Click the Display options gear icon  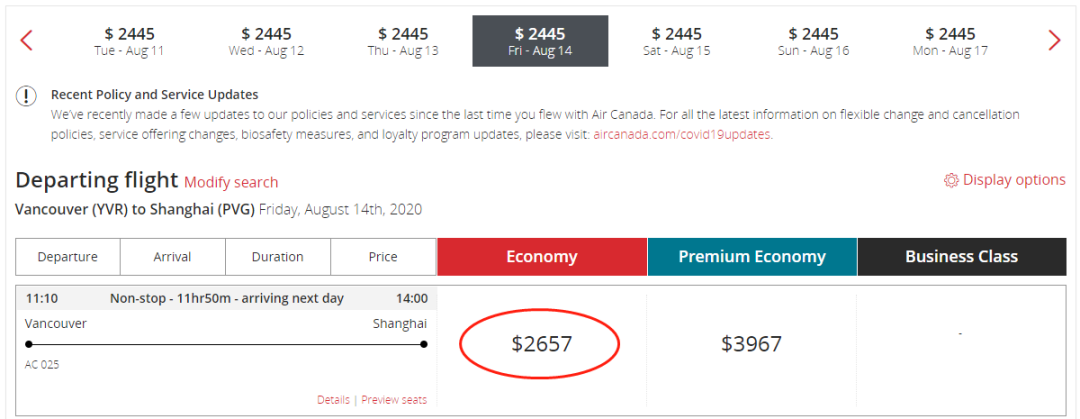point(951,180)
